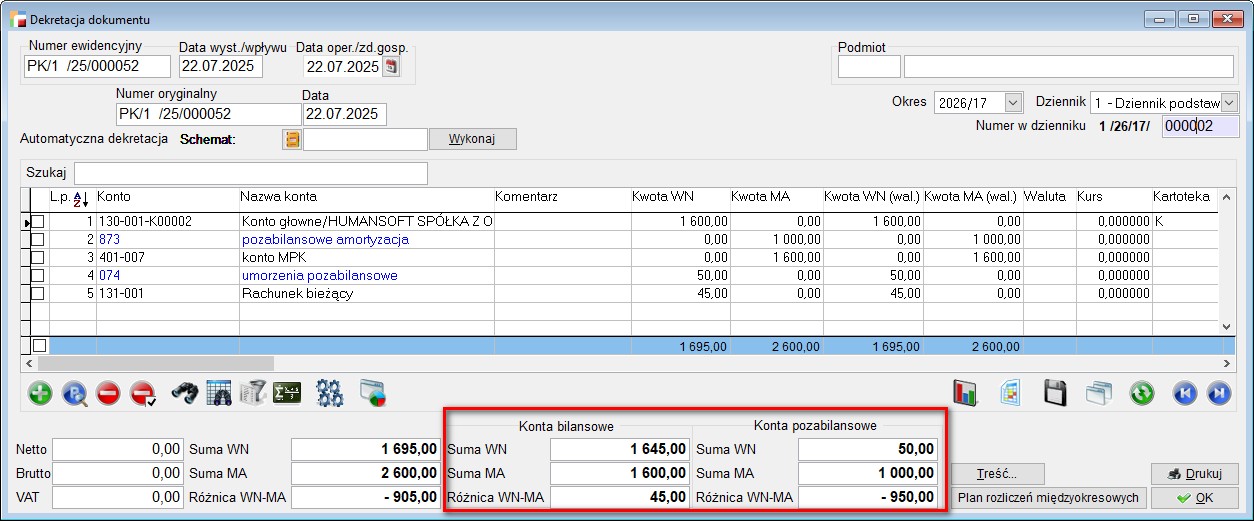Click into the Szukaj search field
Viewport: 1254px width, 521px height.
point(250,173)
